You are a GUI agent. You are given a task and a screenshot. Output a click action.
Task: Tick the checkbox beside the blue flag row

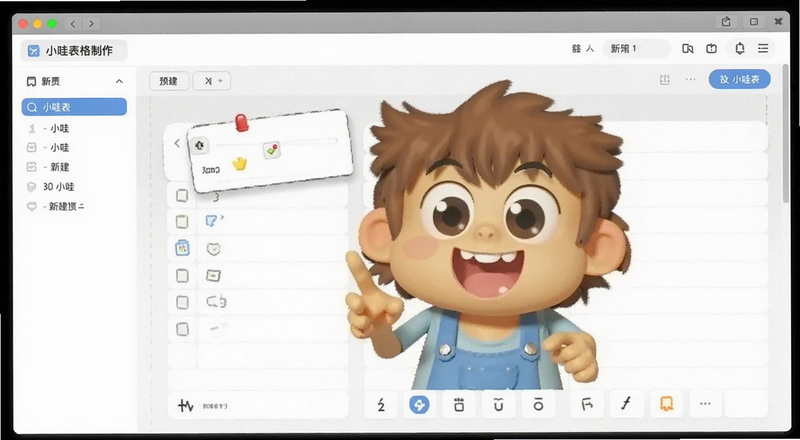pos(182,222)
